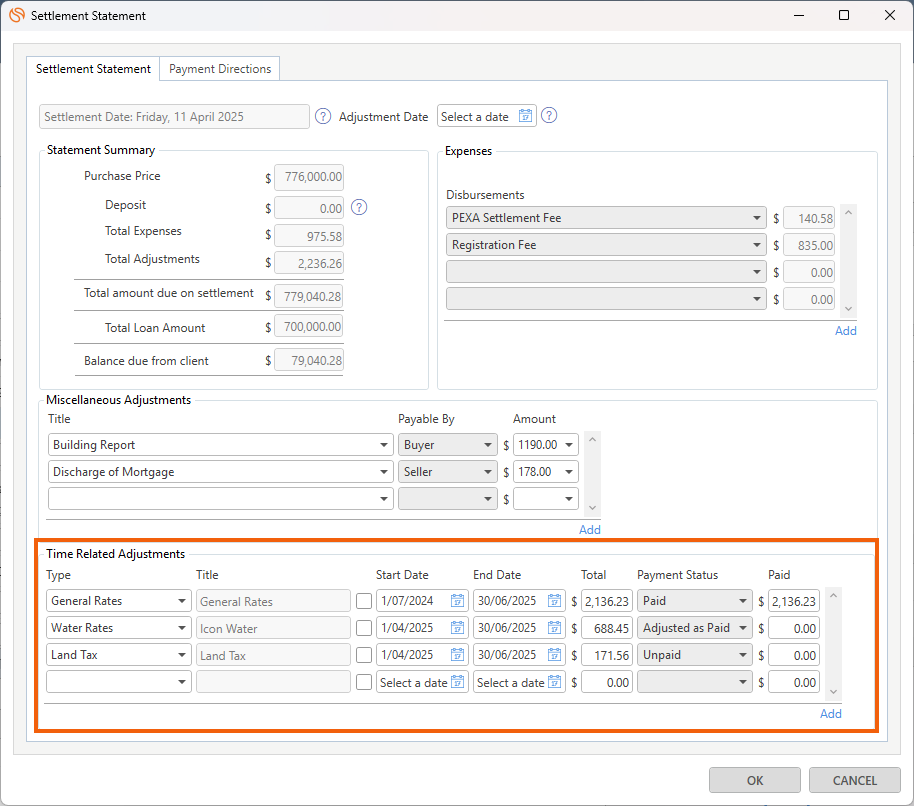Open the Adjustment Date calendar picker
The width and height of the screenshot is (914, 806).
coord(525,116)
